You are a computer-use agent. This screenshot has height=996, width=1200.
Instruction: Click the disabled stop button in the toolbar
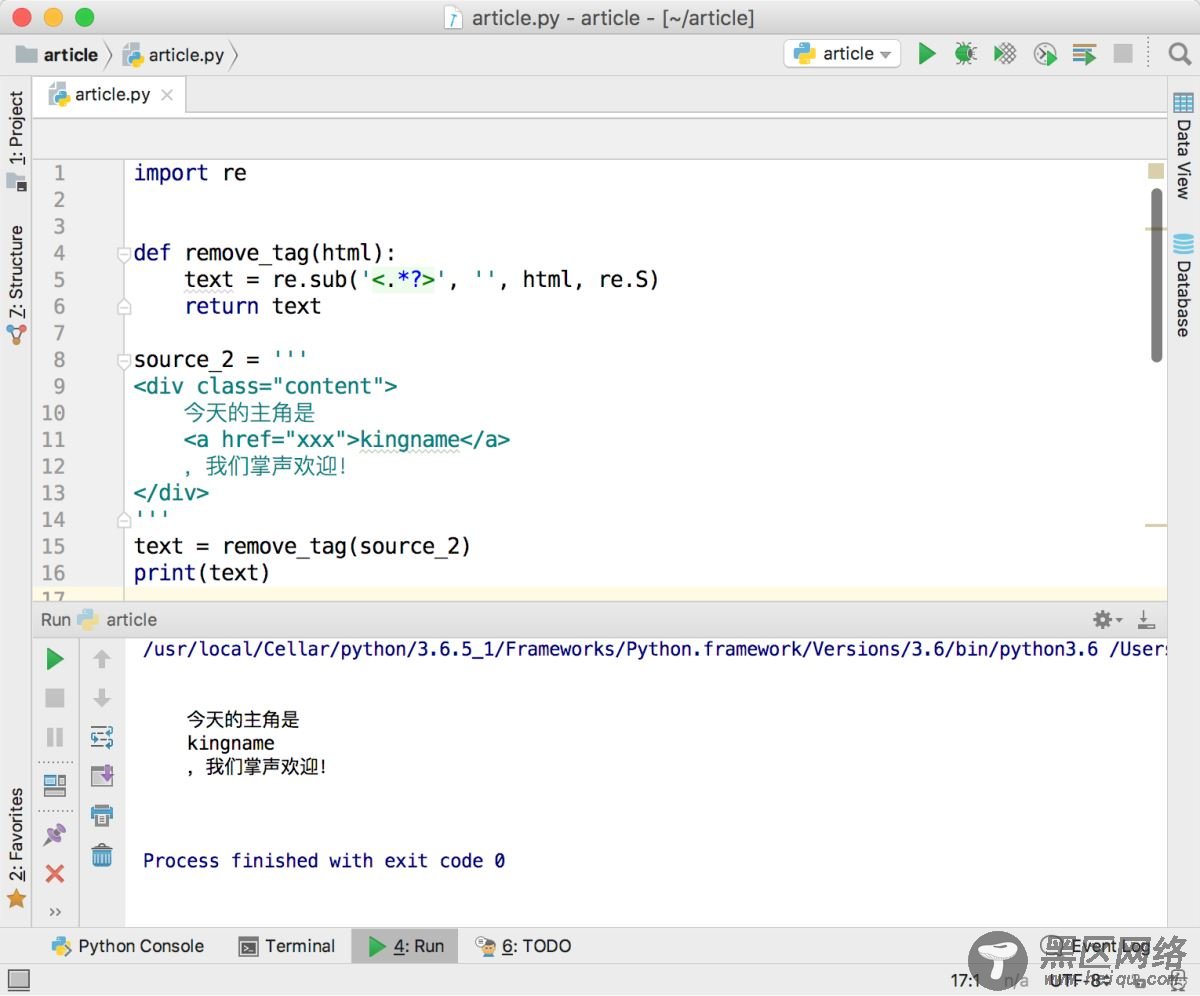tap(1123, 54)
